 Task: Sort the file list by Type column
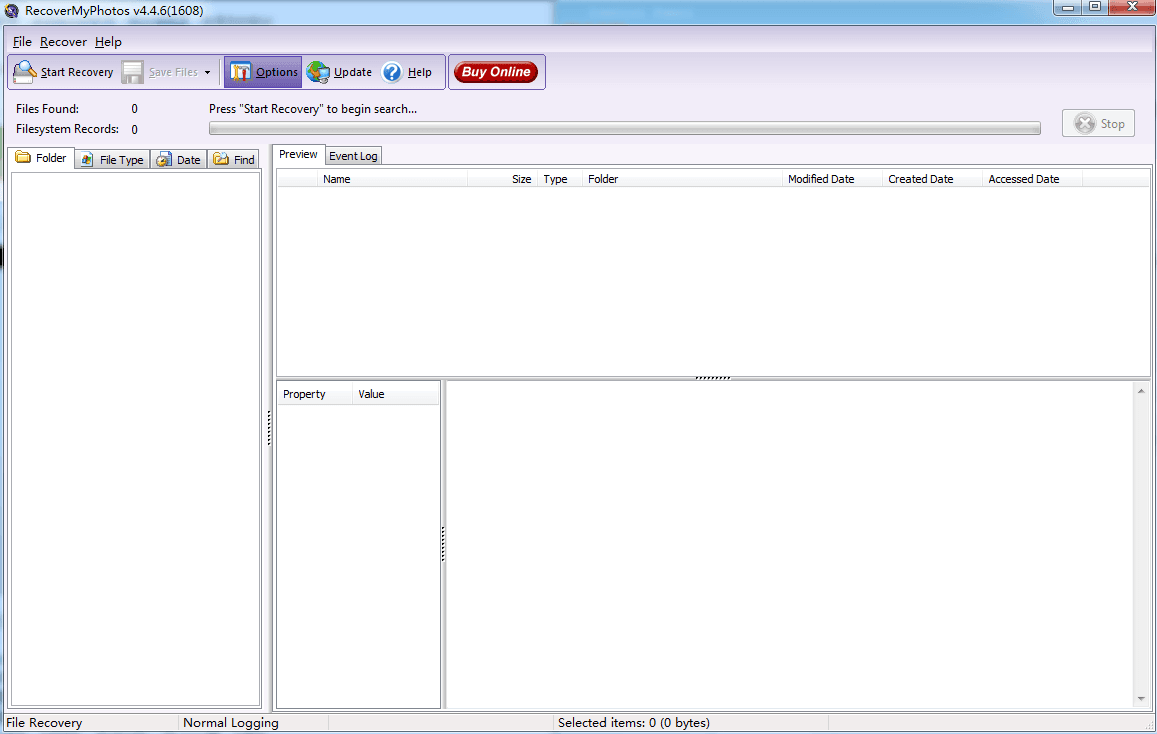coord(560,179)
